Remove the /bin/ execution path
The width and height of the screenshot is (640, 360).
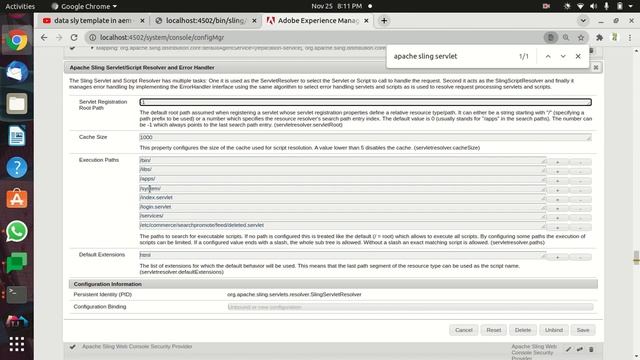580,162
